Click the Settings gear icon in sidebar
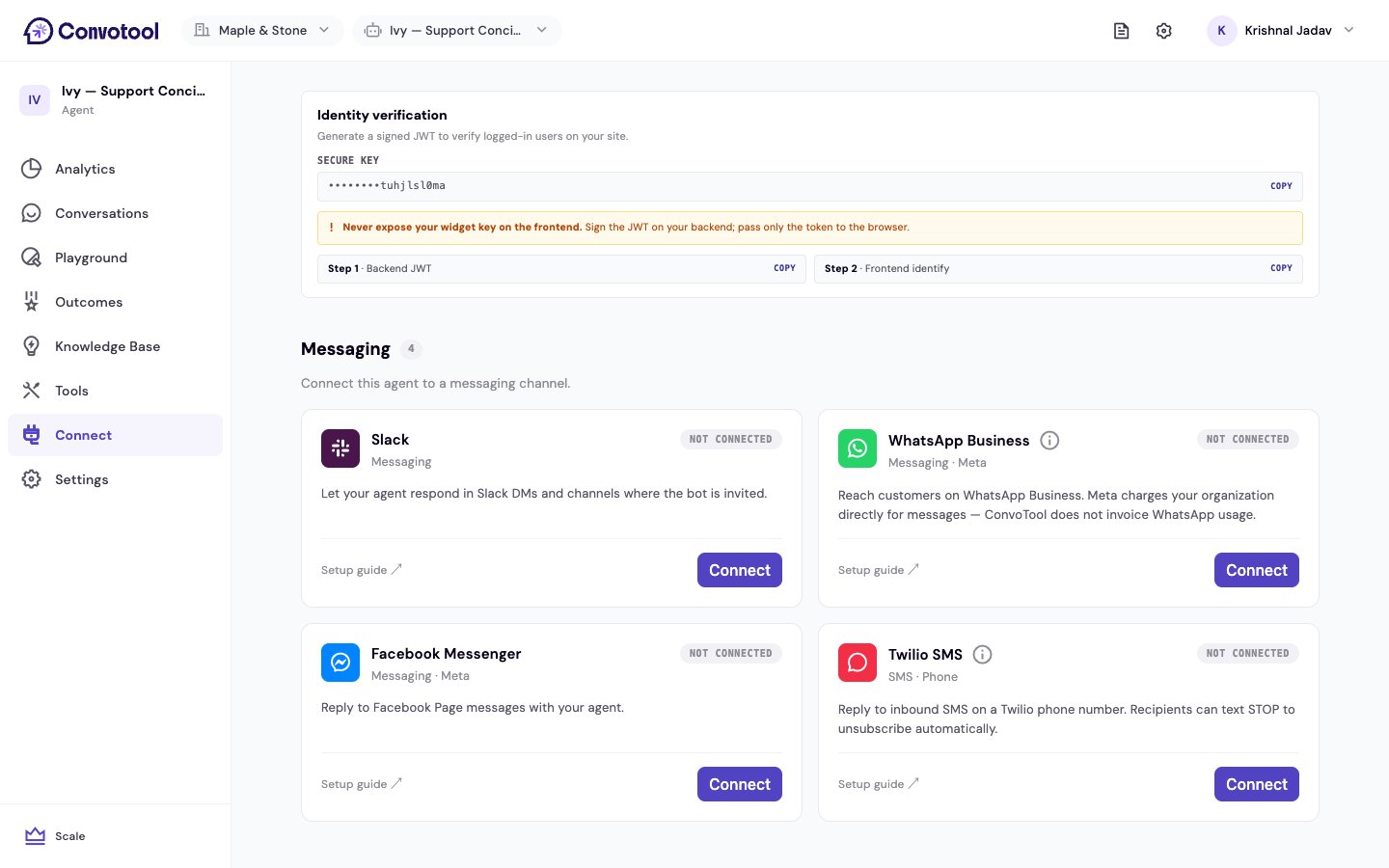1389x868 pixels. (32, 479)
